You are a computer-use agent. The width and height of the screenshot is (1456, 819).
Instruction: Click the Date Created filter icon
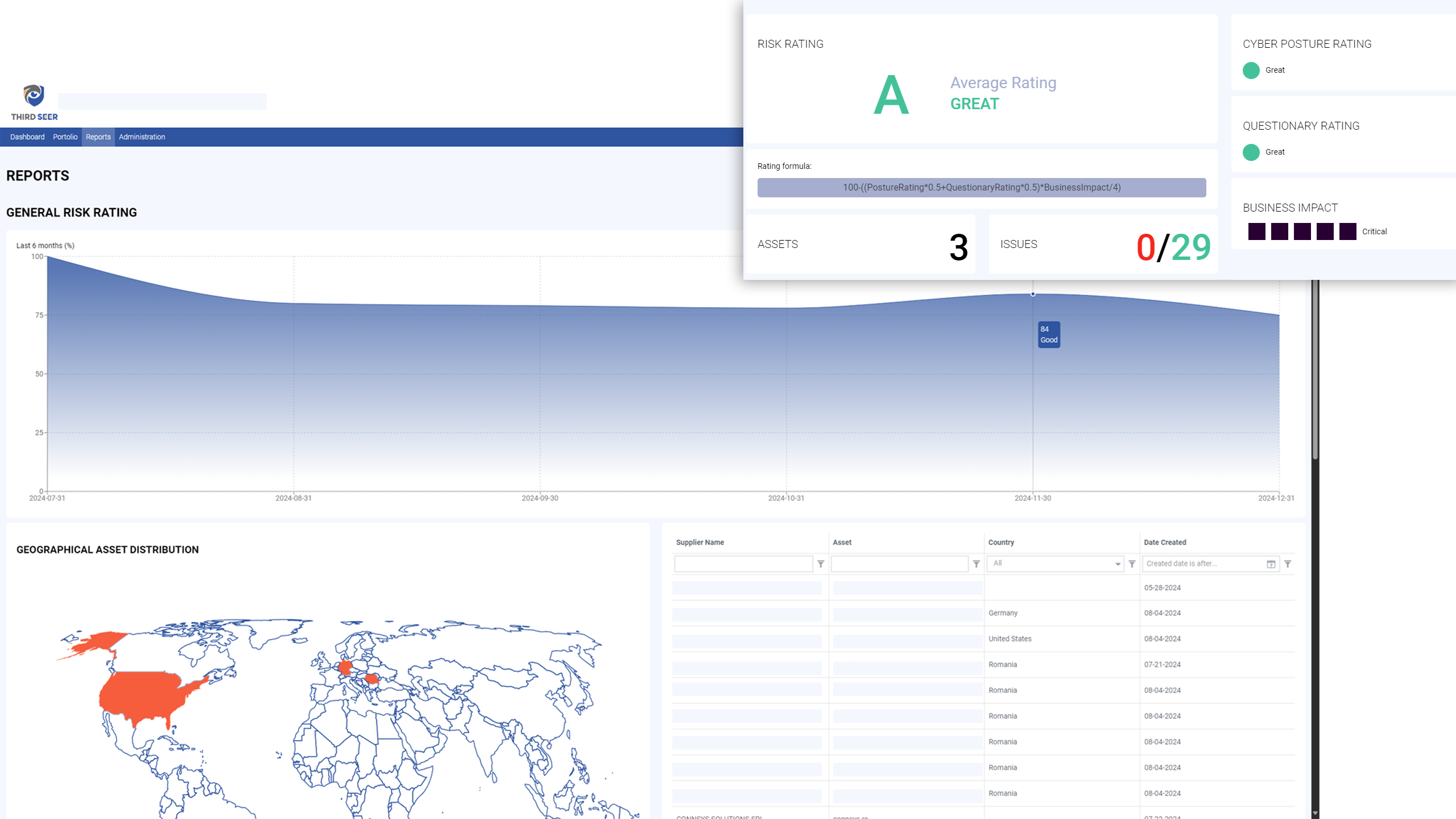(x=1288, y=564)
